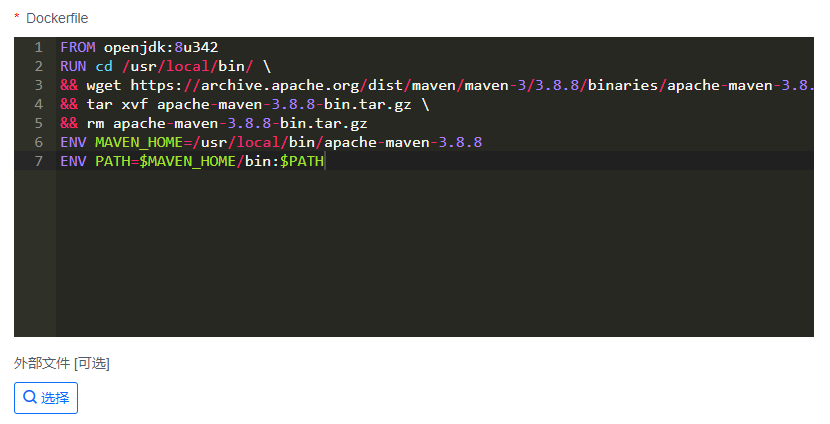This screenshot has height=424, width=830.
Task: Click empty editor area below line 7
Action: [x=434, y=253]
